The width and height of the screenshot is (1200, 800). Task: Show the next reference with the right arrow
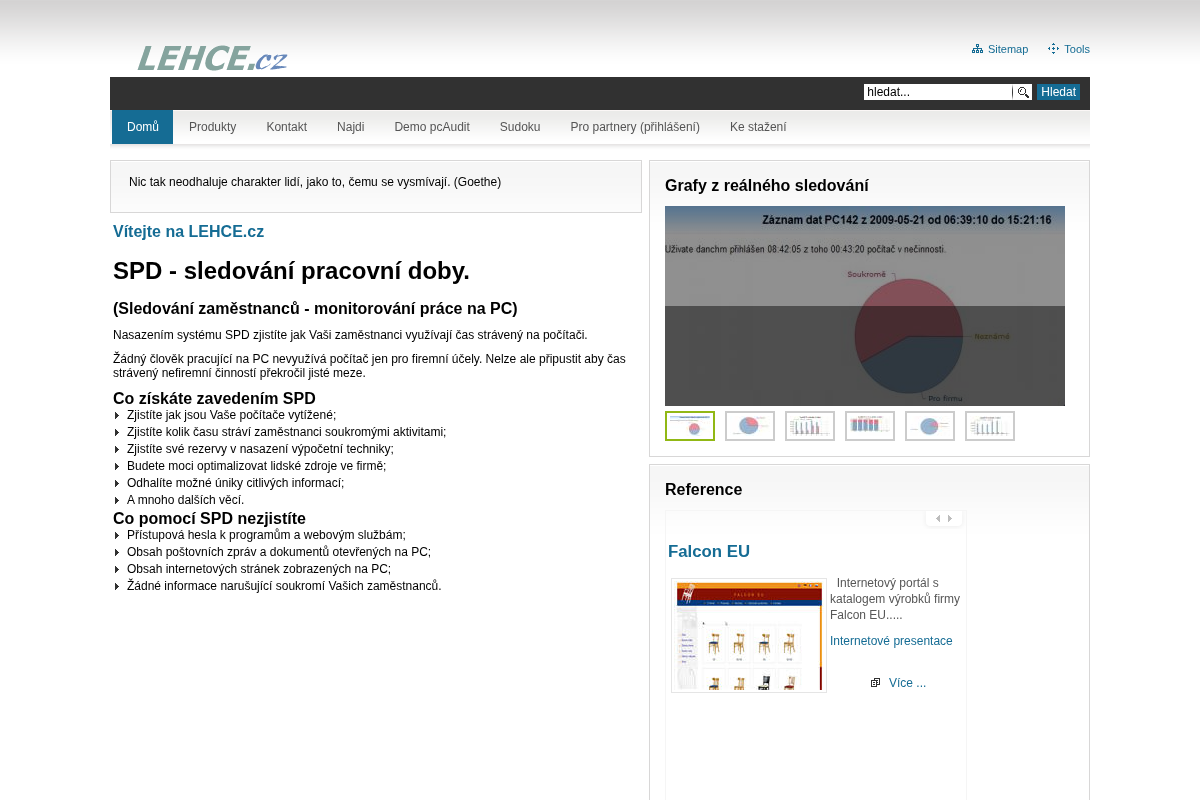click(x=950, y=519)
